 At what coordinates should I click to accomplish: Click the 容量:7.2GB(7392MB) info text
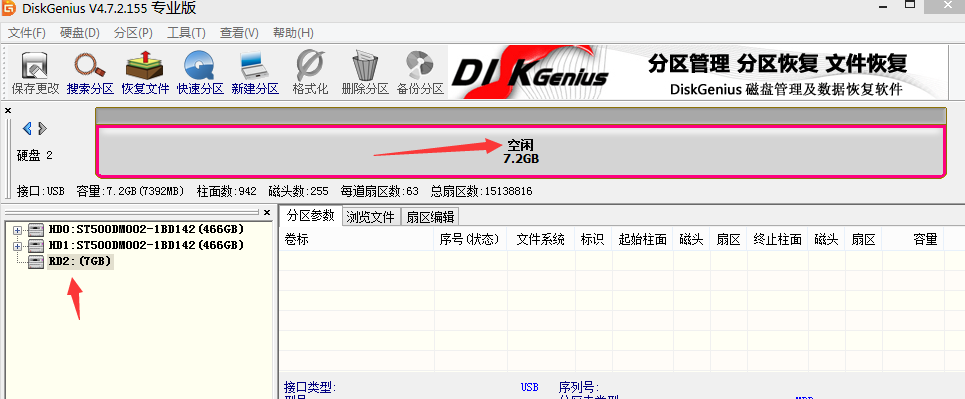point(130,191)
